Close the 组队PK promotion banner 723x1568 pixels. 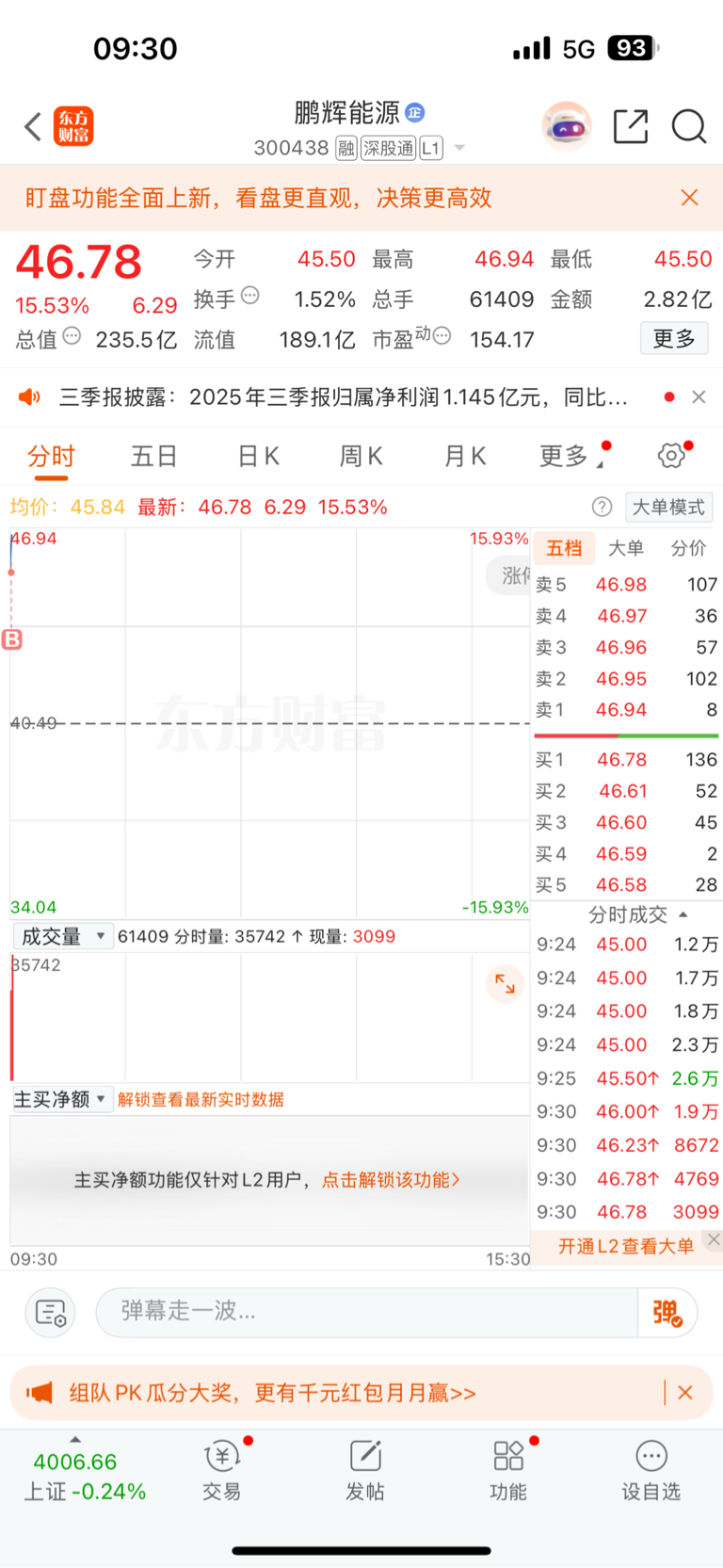(685, 1393)
